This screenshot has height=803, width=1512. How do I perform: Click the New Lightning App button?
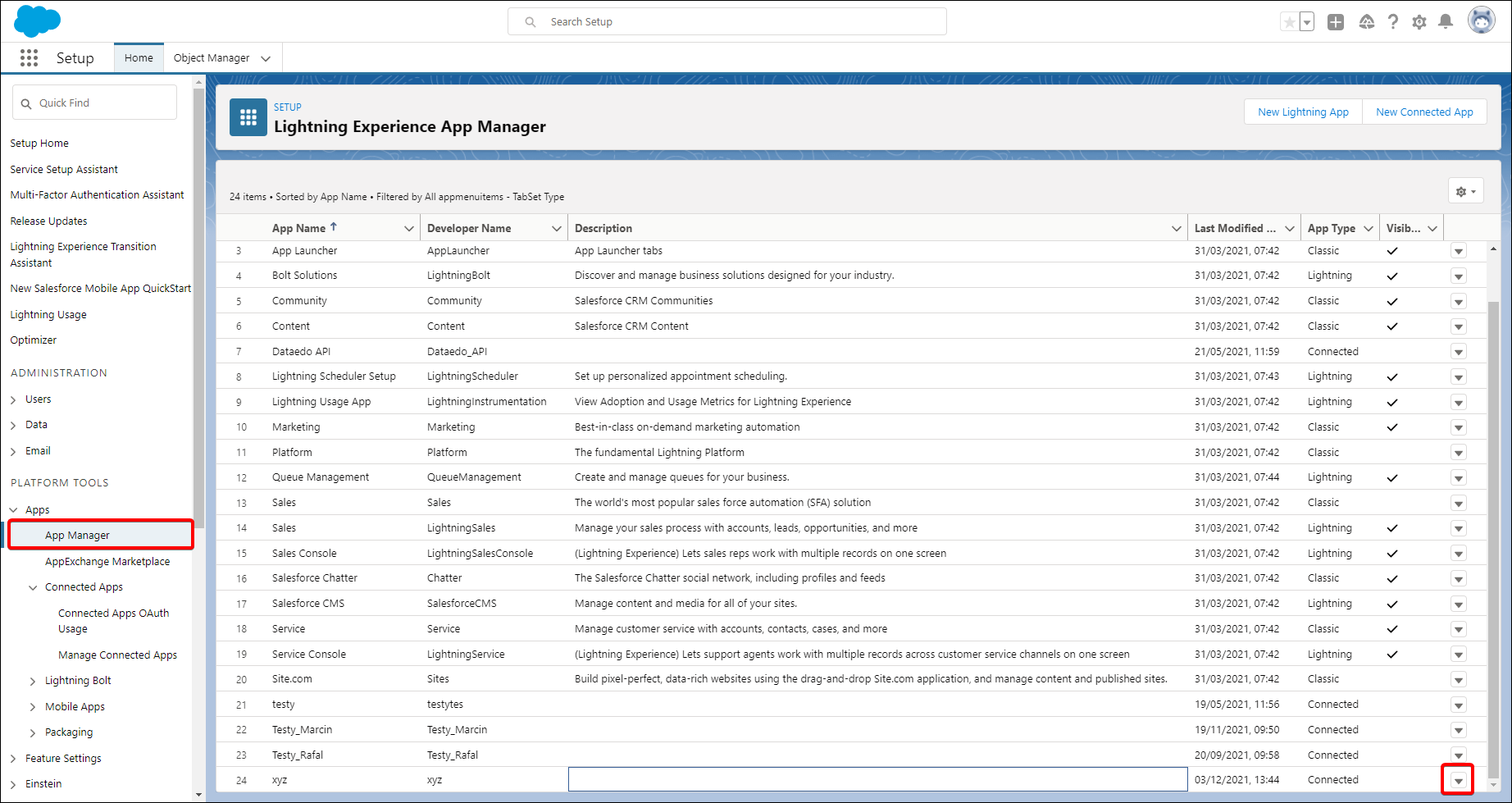click(1303, 112)
